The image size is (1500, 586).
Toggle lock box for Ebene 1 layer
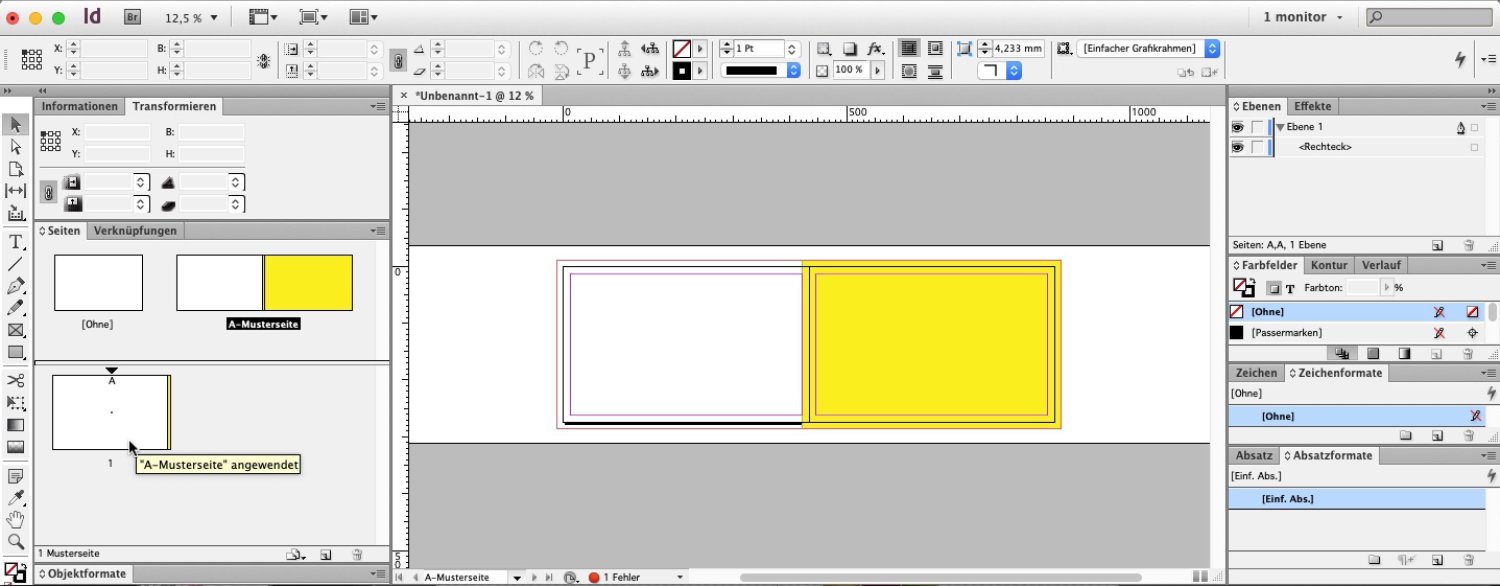tap(1257, 128)
